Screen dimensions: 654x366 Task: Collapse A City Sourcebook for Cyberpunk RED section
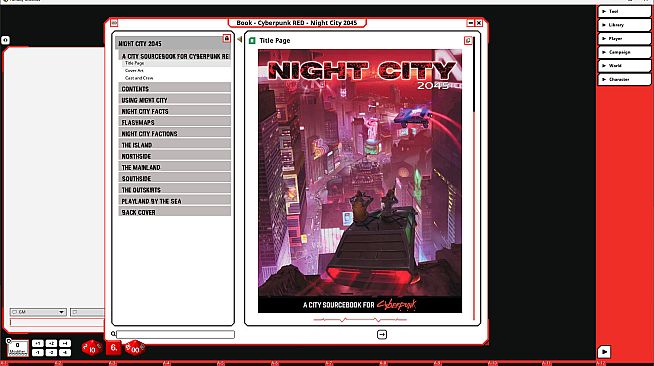[x=175, y=56]
